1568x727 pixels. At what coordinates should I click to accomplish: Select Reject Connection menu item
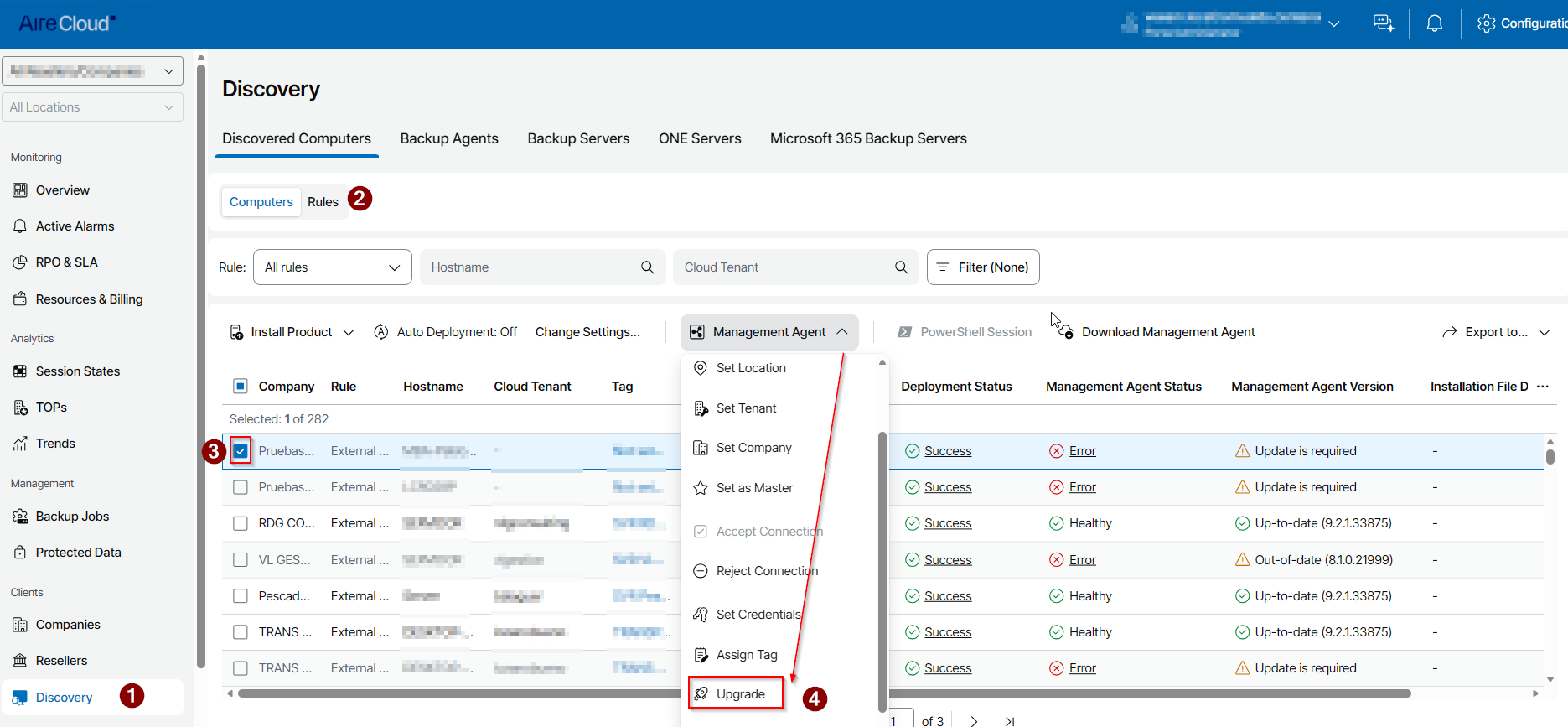[767, 571]
